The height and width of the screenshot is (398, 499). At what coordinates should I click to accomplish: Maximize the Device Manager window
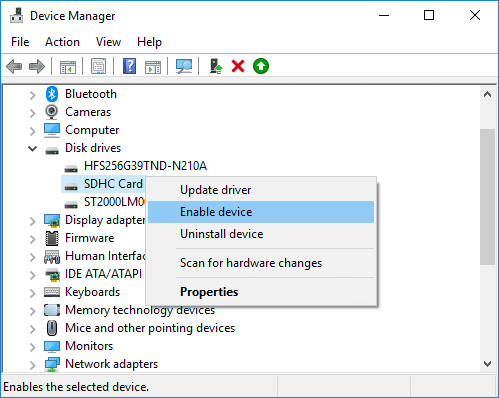coord(429,15)
